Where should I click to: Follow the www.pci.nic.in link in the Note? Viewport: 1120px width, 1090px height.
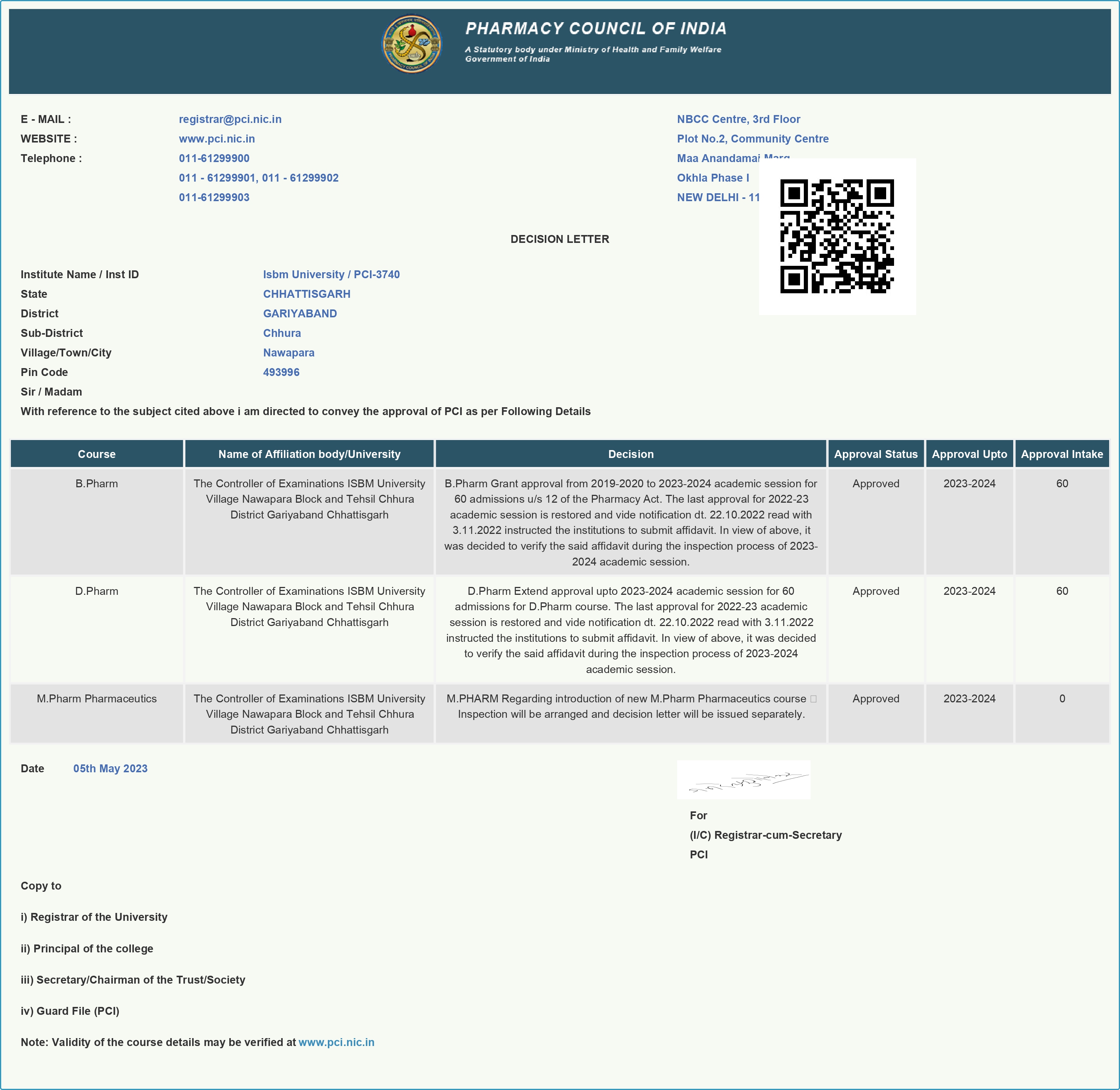click(x=336, y=1042)
